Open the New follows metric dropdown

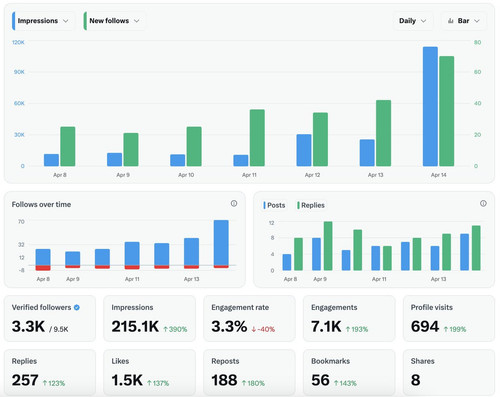click(114, 21)
